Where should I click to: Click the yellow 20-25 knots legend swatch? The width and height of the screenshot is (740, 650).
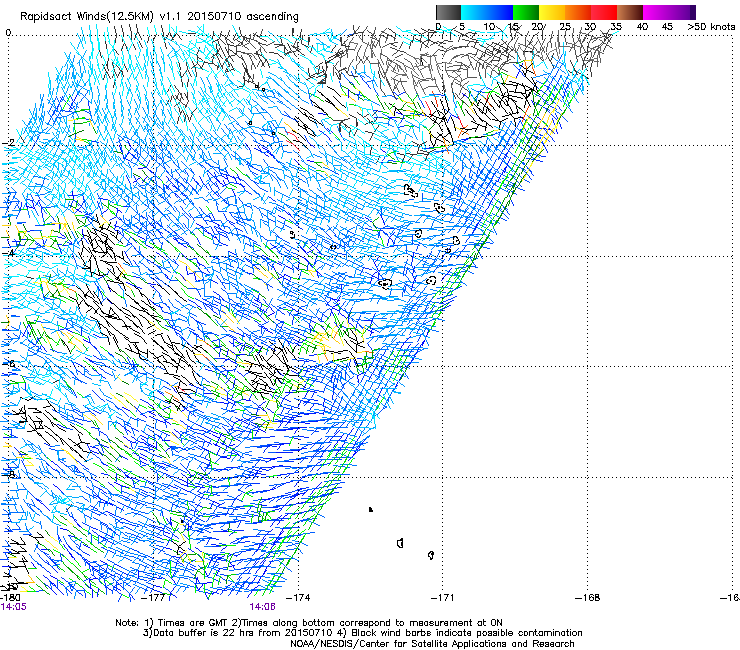click(x=552, y=12)
